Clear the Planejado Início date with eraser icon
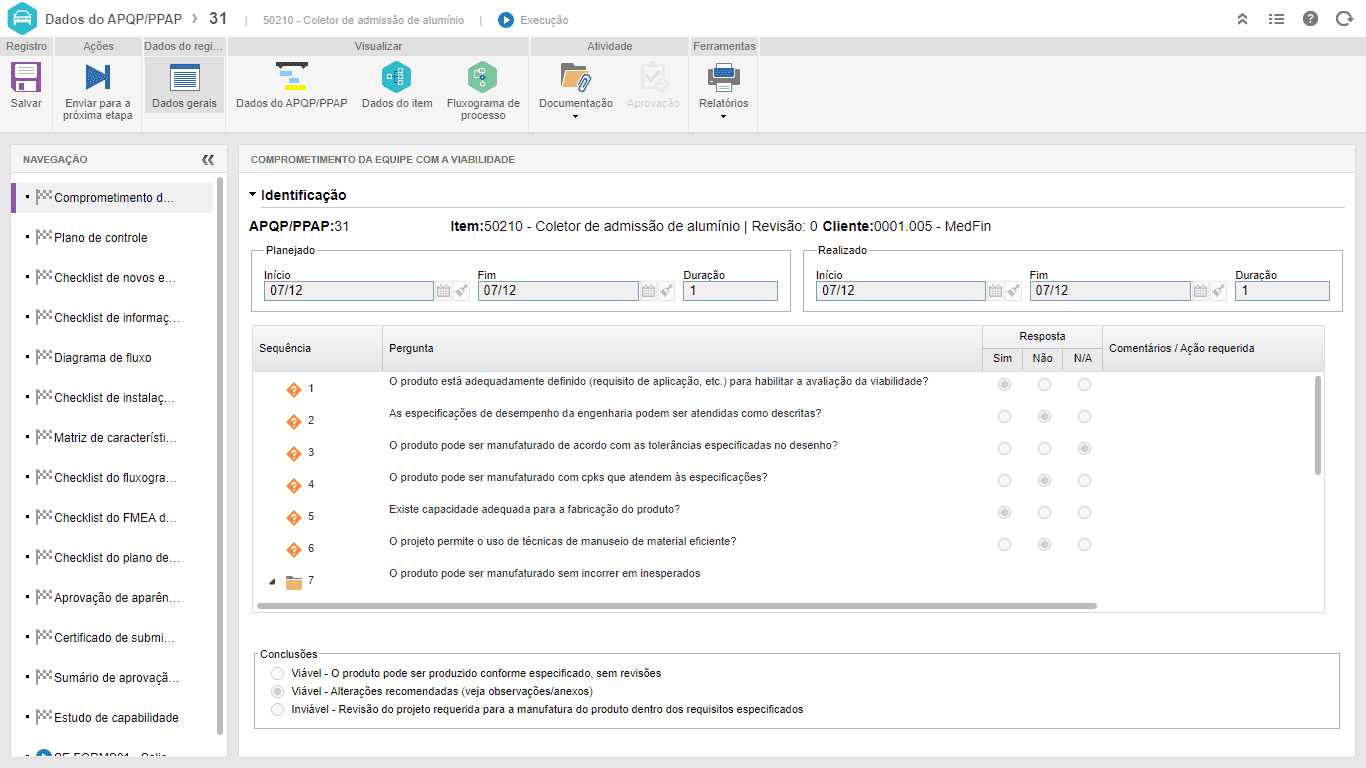 tap(461, 291)
